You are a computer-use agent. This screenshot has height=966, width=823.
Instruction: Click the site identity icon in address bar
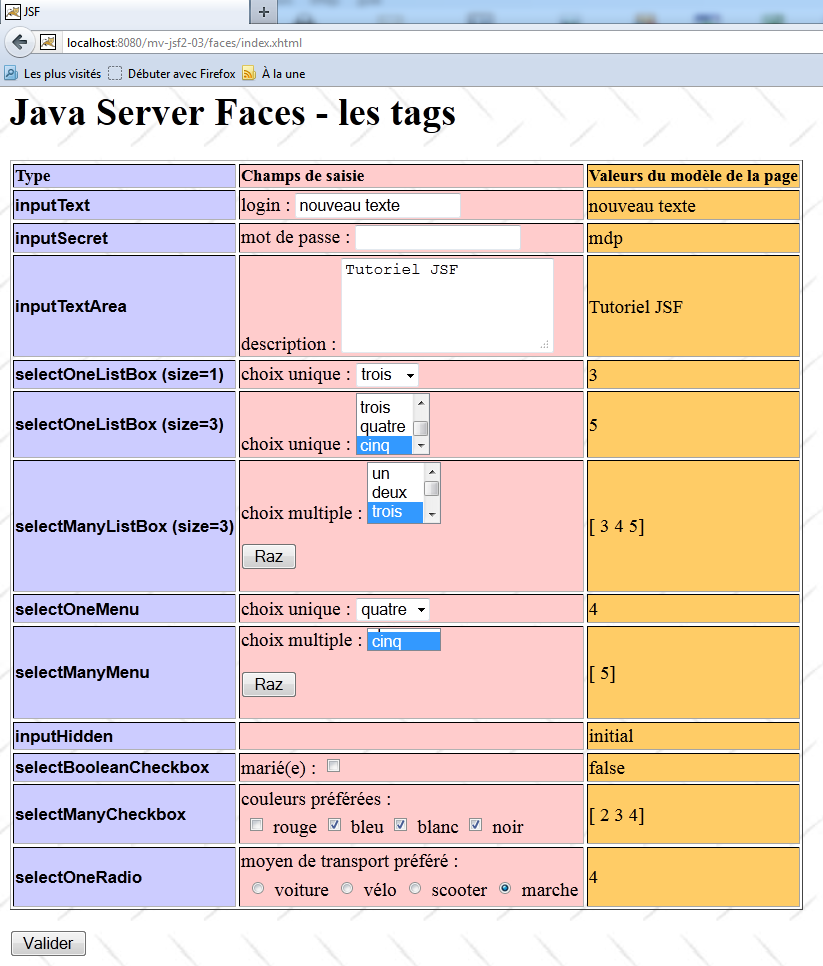coord(47,42)
